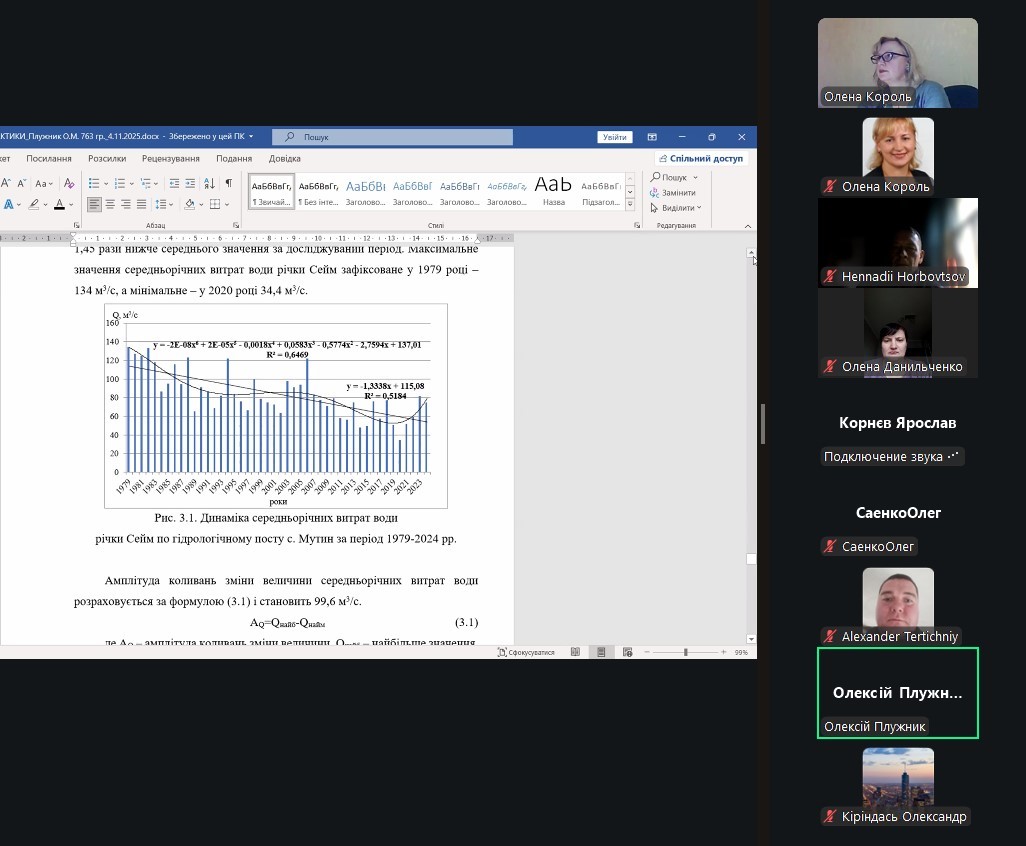
Task: Open the Розсилки ribbon tab
Action: pos(107,158)
